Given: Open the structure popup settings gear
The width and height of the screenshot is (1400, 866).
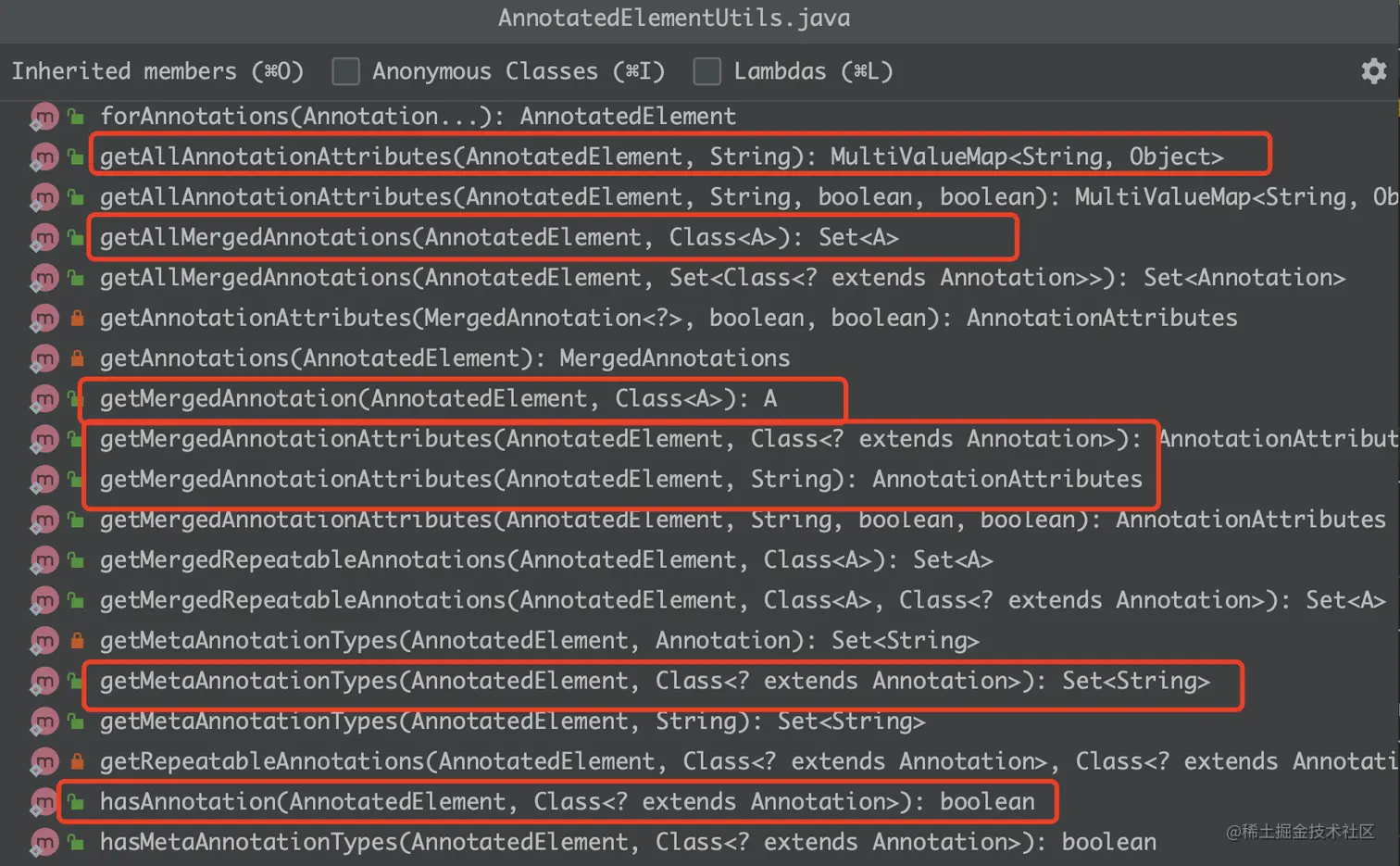Looking at the screenshot, I should coord(1374,71).
